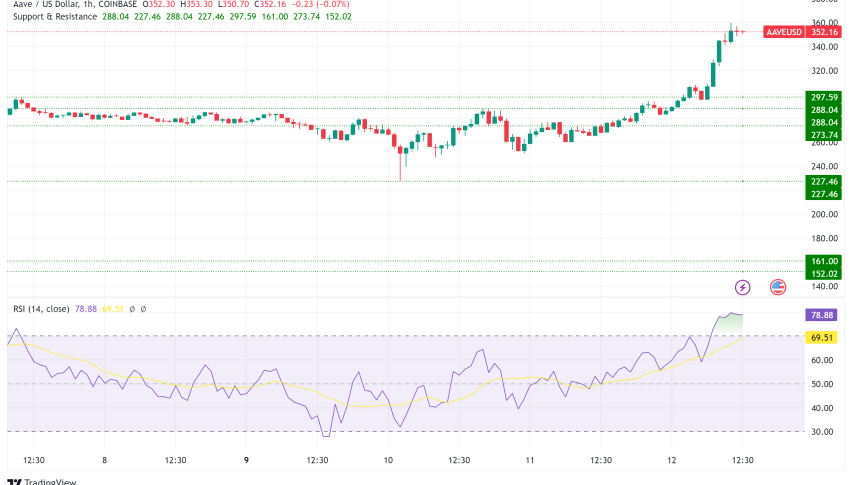Click the date label 8 on time axis
852x485 pixels.
104,460
